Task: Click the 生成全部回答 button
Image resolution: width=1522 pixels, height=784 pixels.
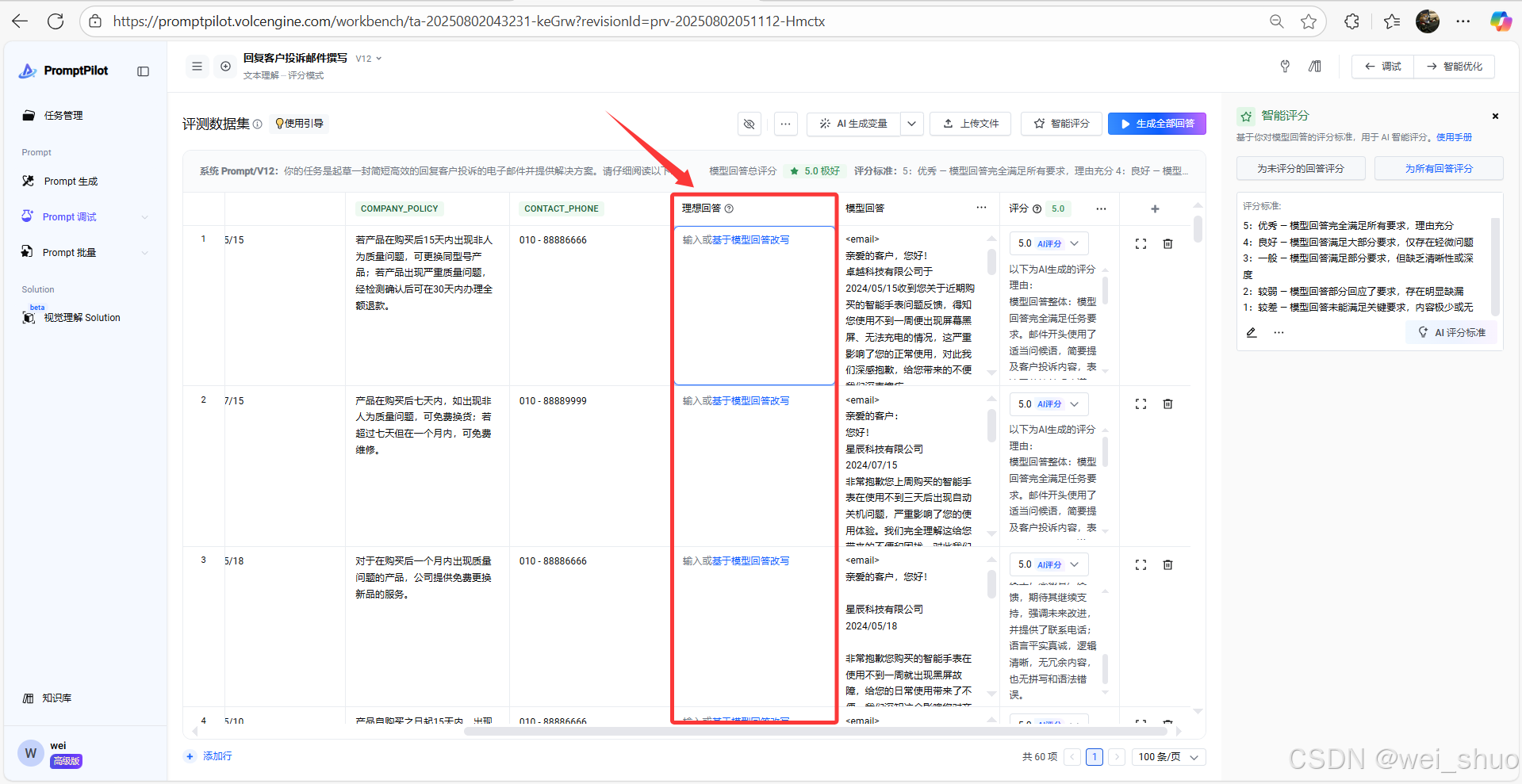Action: pyautogui.click(x=1157, y=124)
